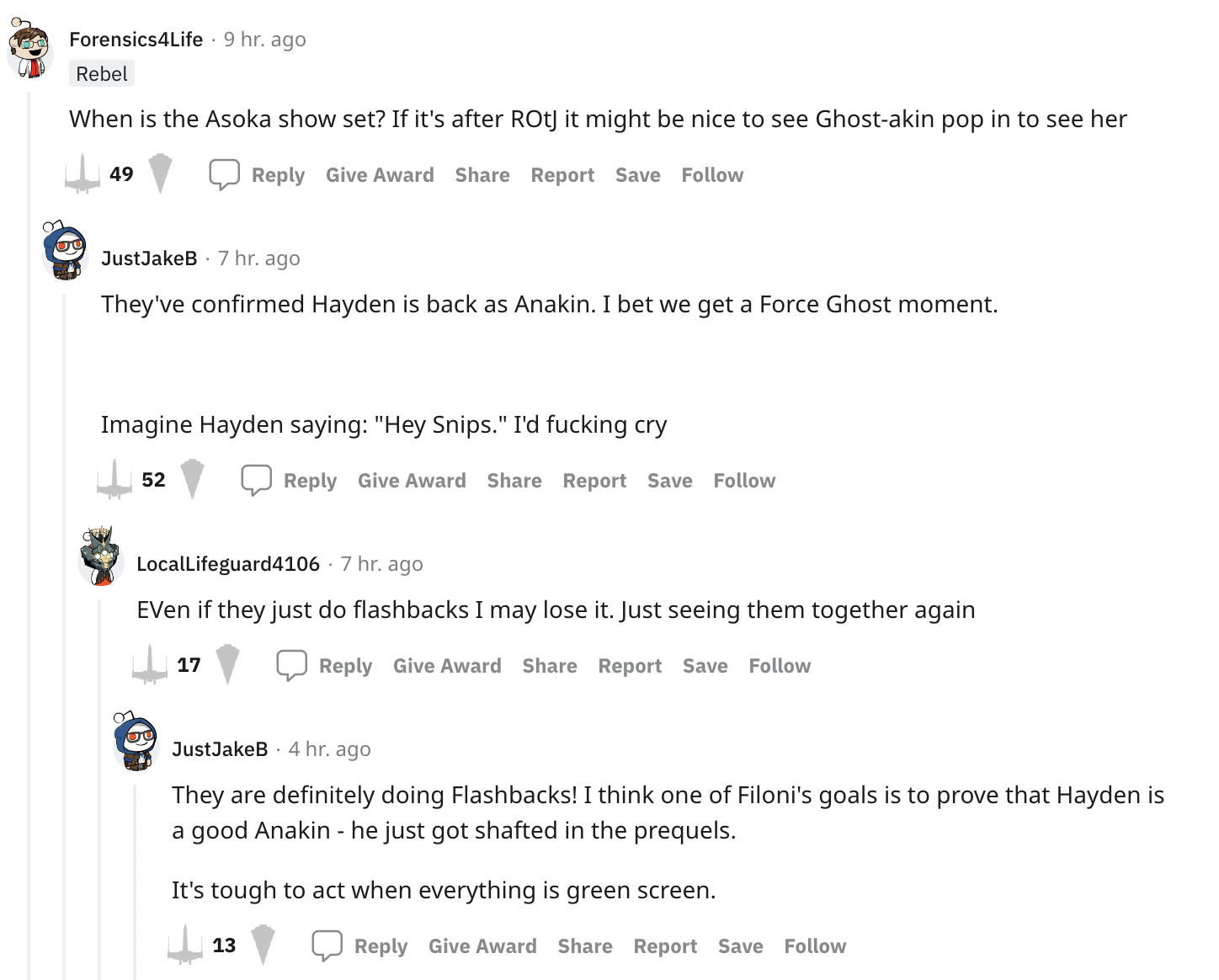Downvote Forensics4Life's comment
Viewport: 1219px width, 980px height.
pyautogui.click(x=160, y=174)
